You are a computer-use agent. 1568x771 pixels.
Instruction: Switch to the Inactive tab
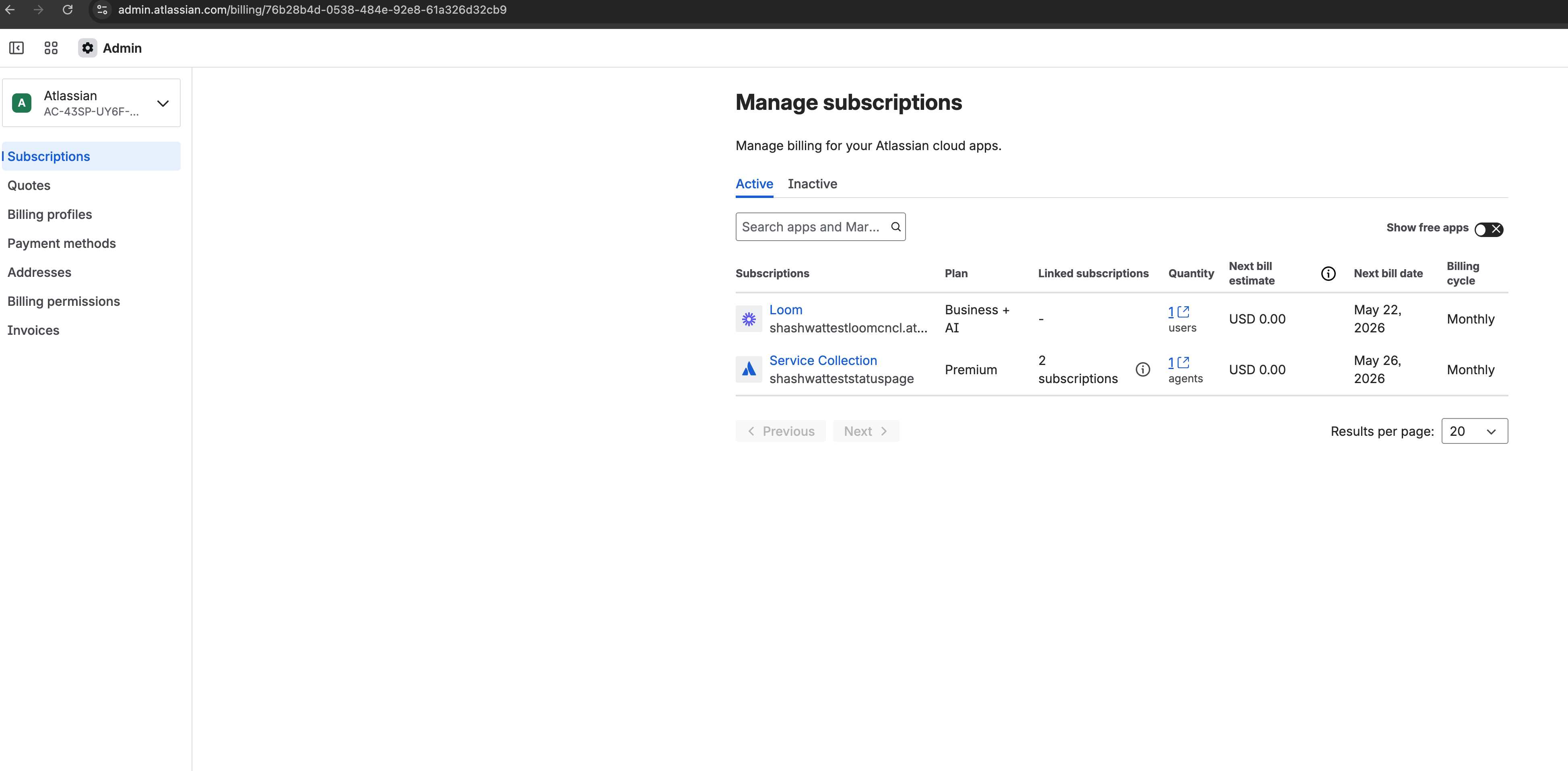[x=812, y=184]
